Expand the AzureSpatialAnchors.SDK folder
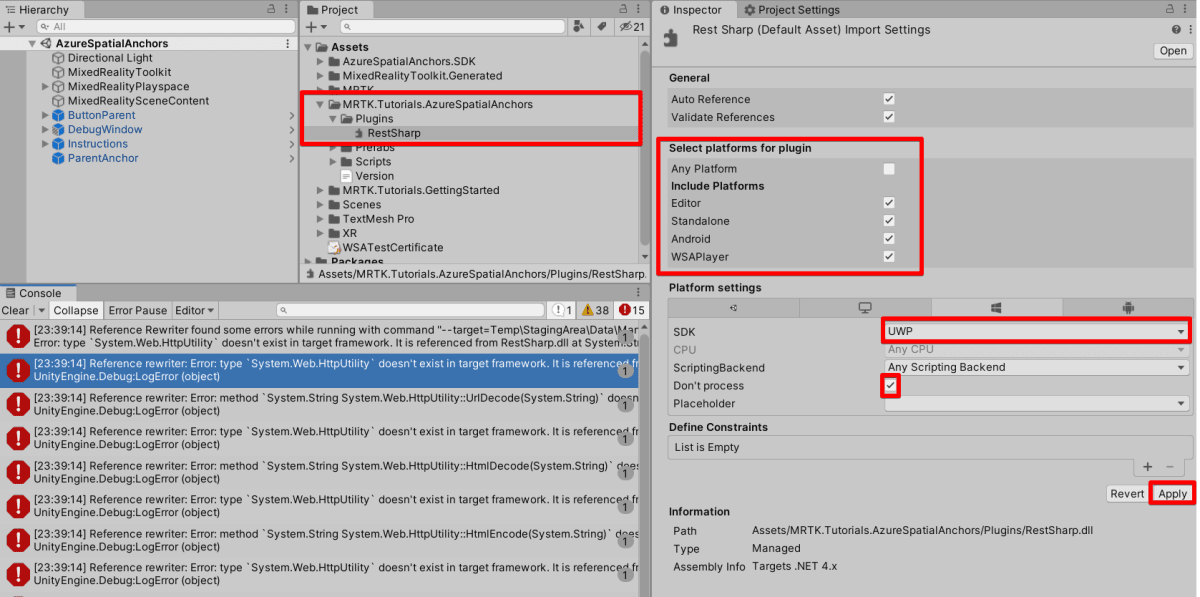Viewport: 1200px width, 597px height. coord(321,61)
